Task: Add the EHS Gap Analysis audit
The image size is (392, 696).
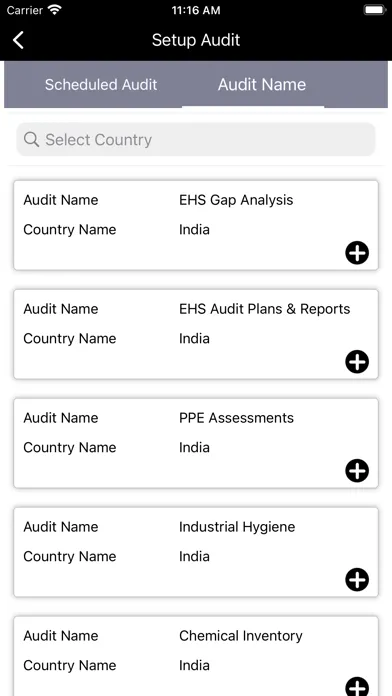Action: coord(357,253)
